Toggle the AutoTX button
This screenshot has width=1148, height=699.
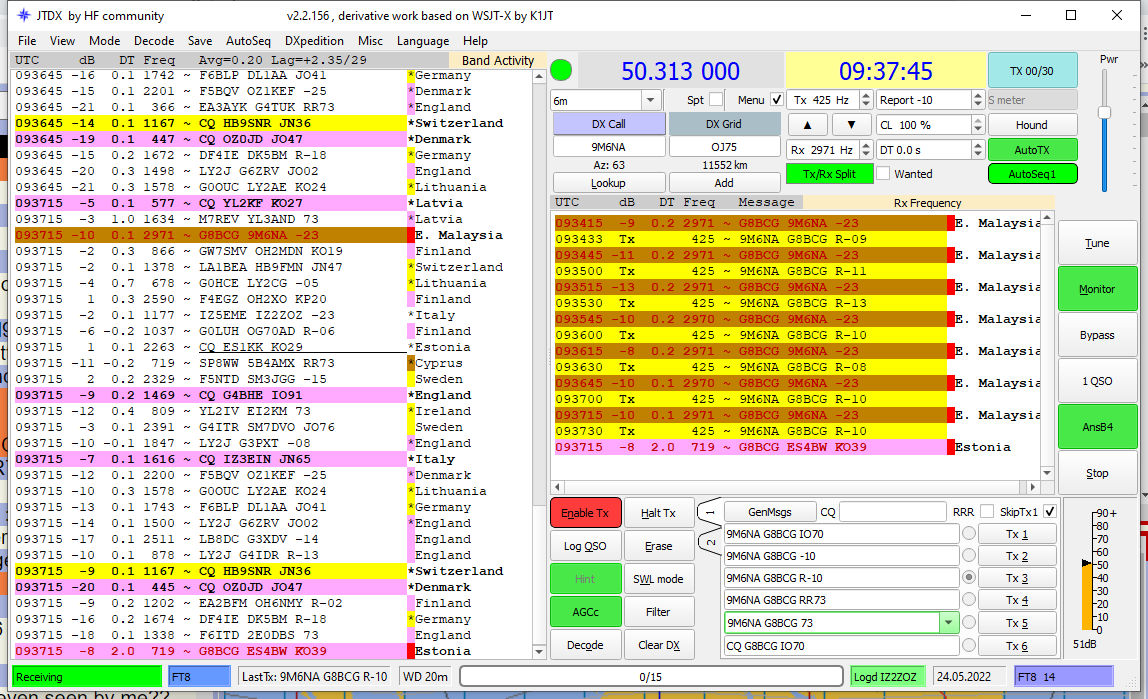[1032, 150]
